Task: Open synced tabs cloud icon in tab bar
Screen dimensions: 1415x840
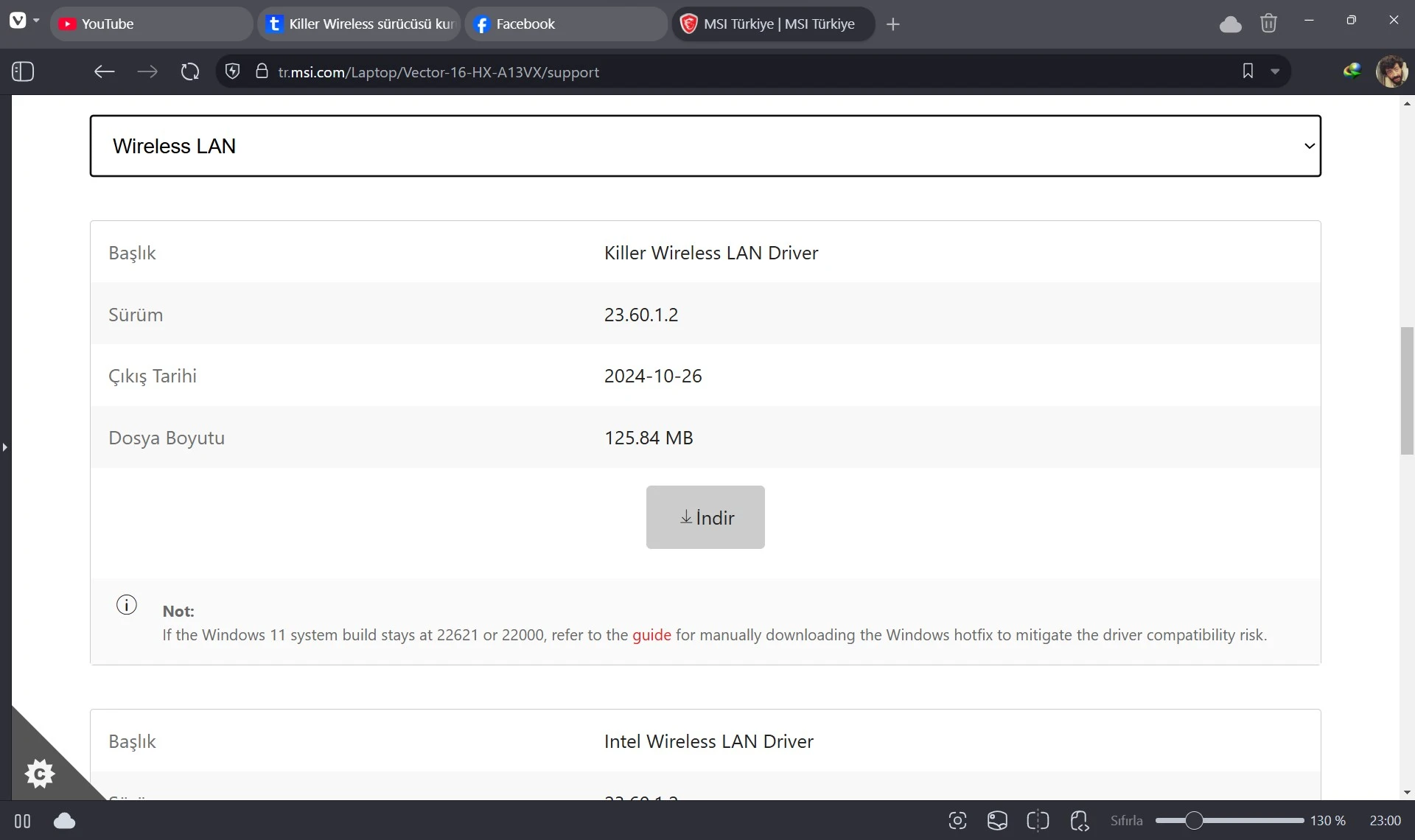Action: pos(1230,24)
